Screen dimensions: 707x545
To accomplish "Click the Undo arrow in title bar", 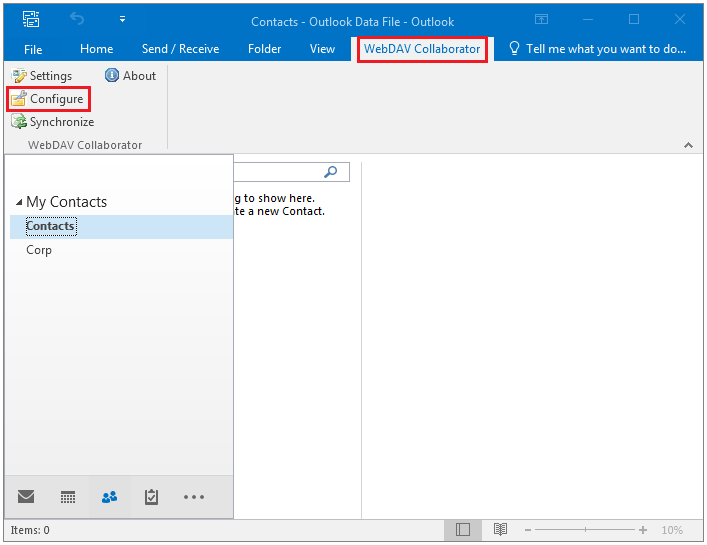I will [x=77, y=19].
